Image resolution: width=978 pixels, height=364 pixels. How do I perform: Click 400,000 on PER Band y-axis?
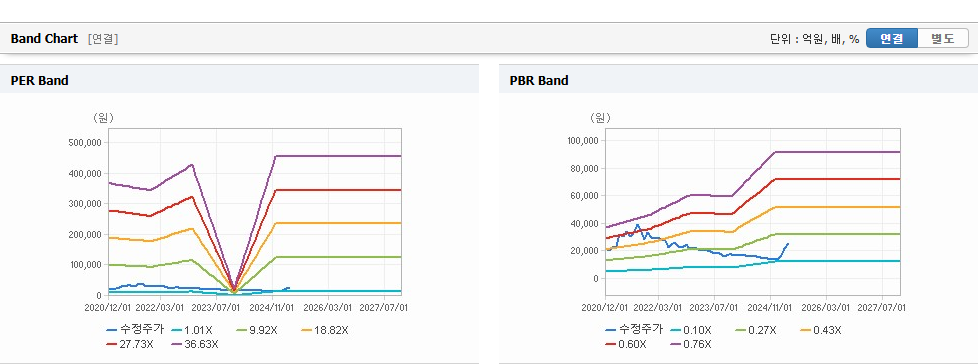click(85, 173)
